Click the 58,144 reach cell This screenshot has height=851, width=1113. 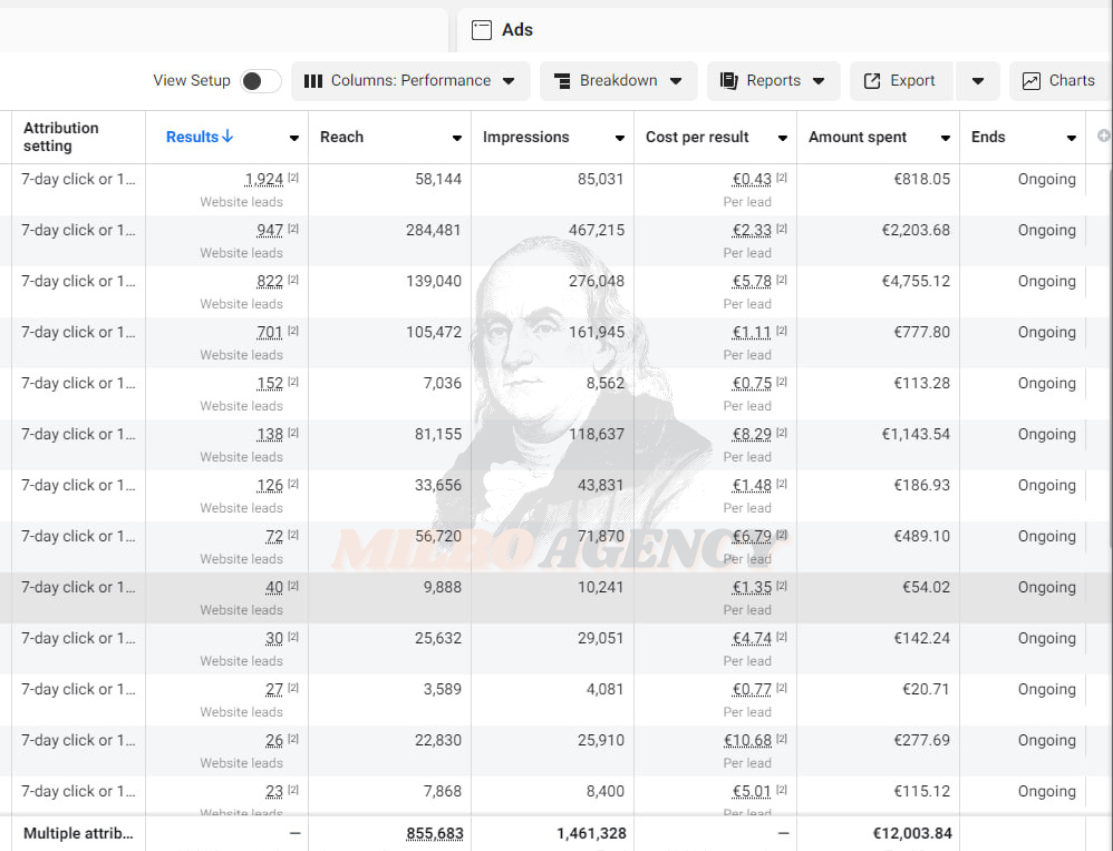pyautogui.click(x=438, y=179)
